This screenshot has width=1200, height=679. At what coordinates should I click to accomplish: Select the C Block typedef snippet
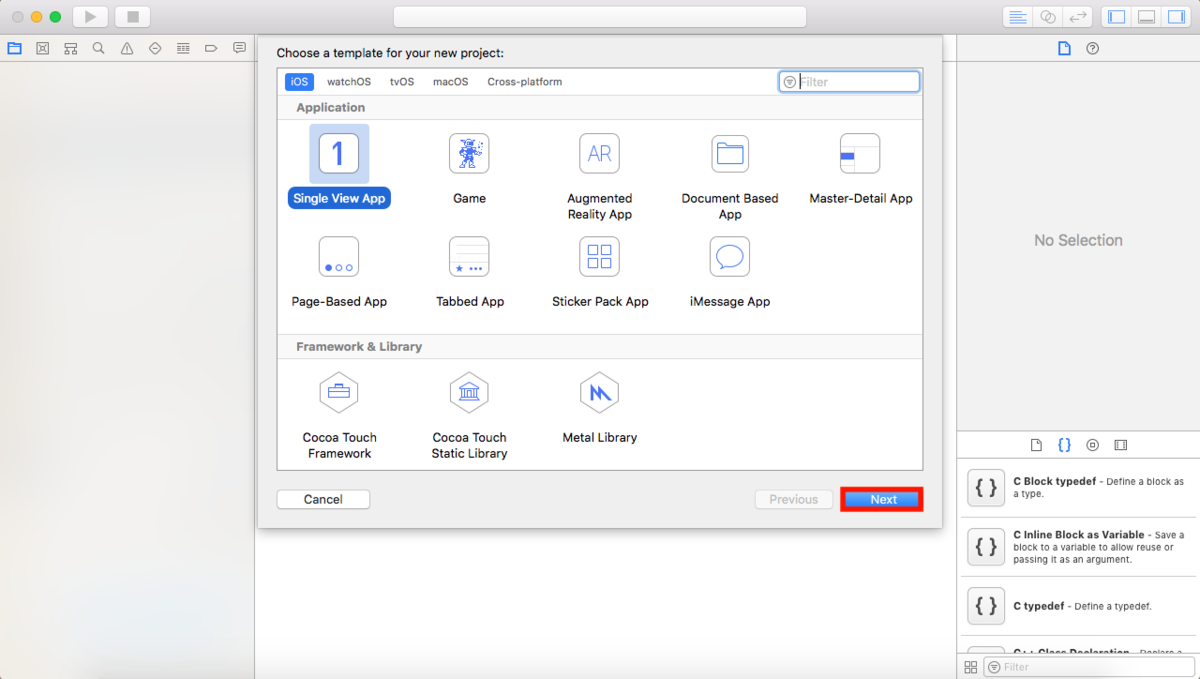pos(1079,488)
